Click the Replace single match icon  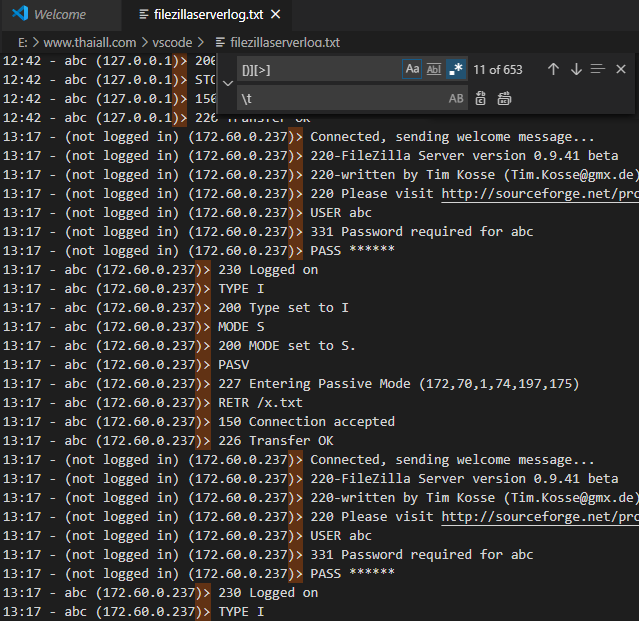481,99
